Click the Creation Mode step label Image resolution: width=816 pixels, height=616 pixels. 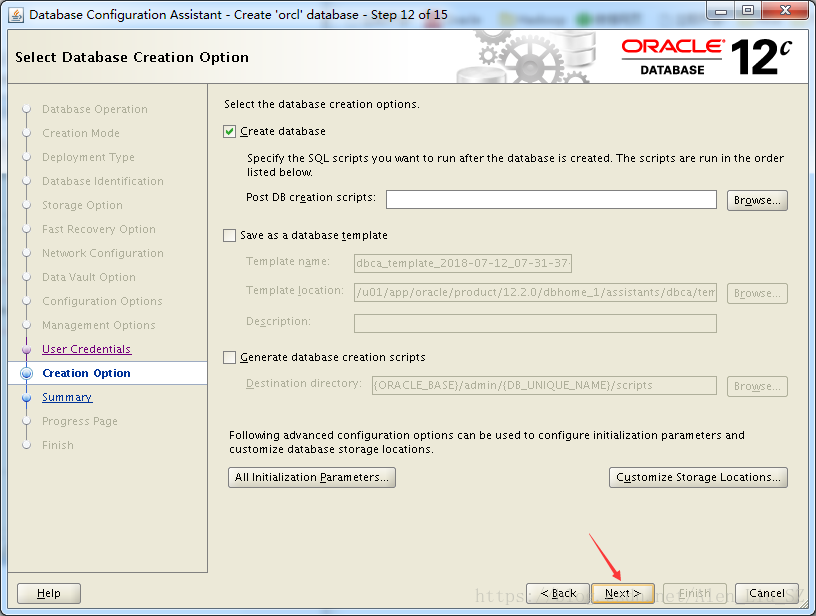click(81, 133)
